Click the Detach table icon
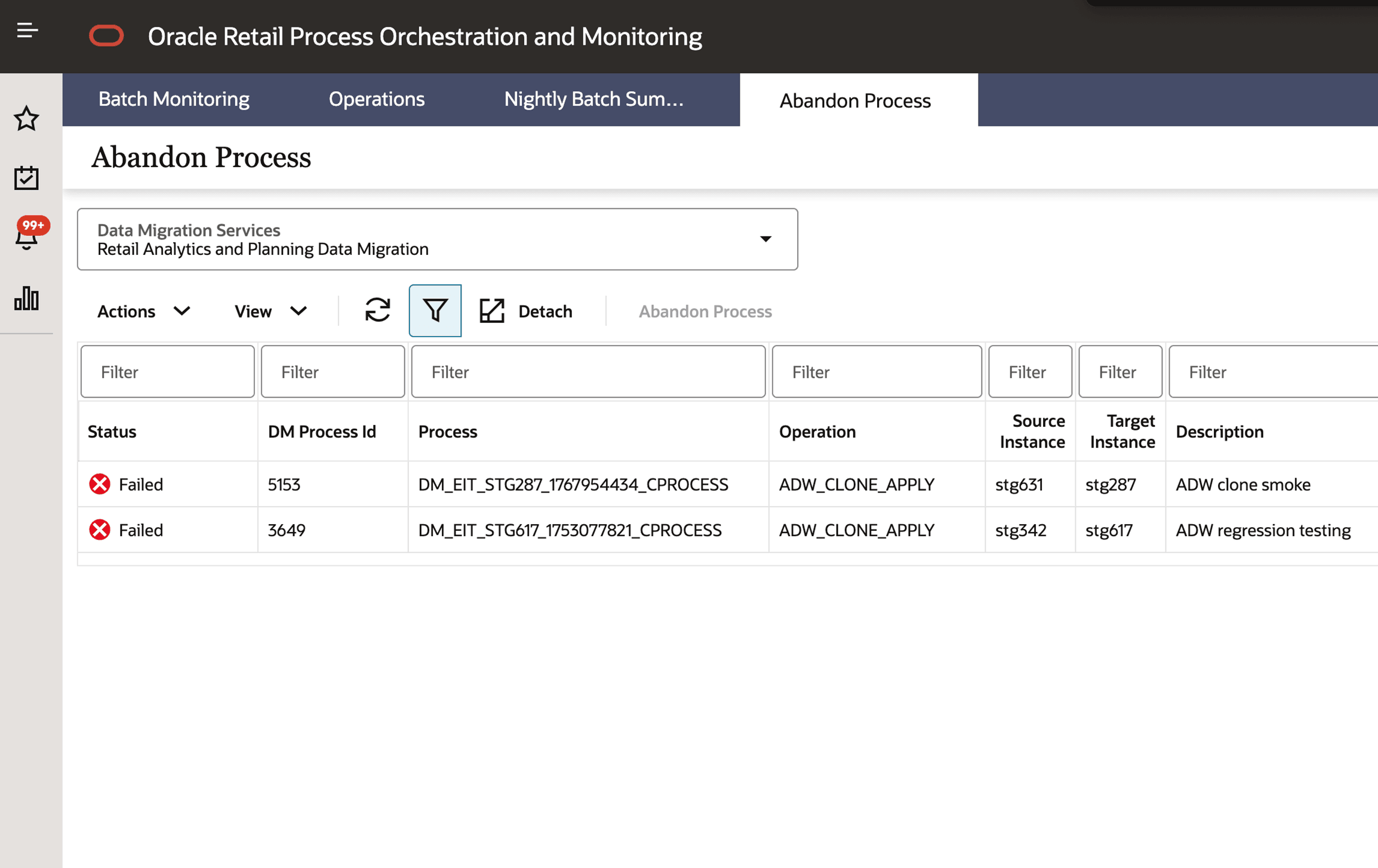Image resolution: width=1378 pixels, height=868 pixels. pyautogui.click(x=492, y=310)
